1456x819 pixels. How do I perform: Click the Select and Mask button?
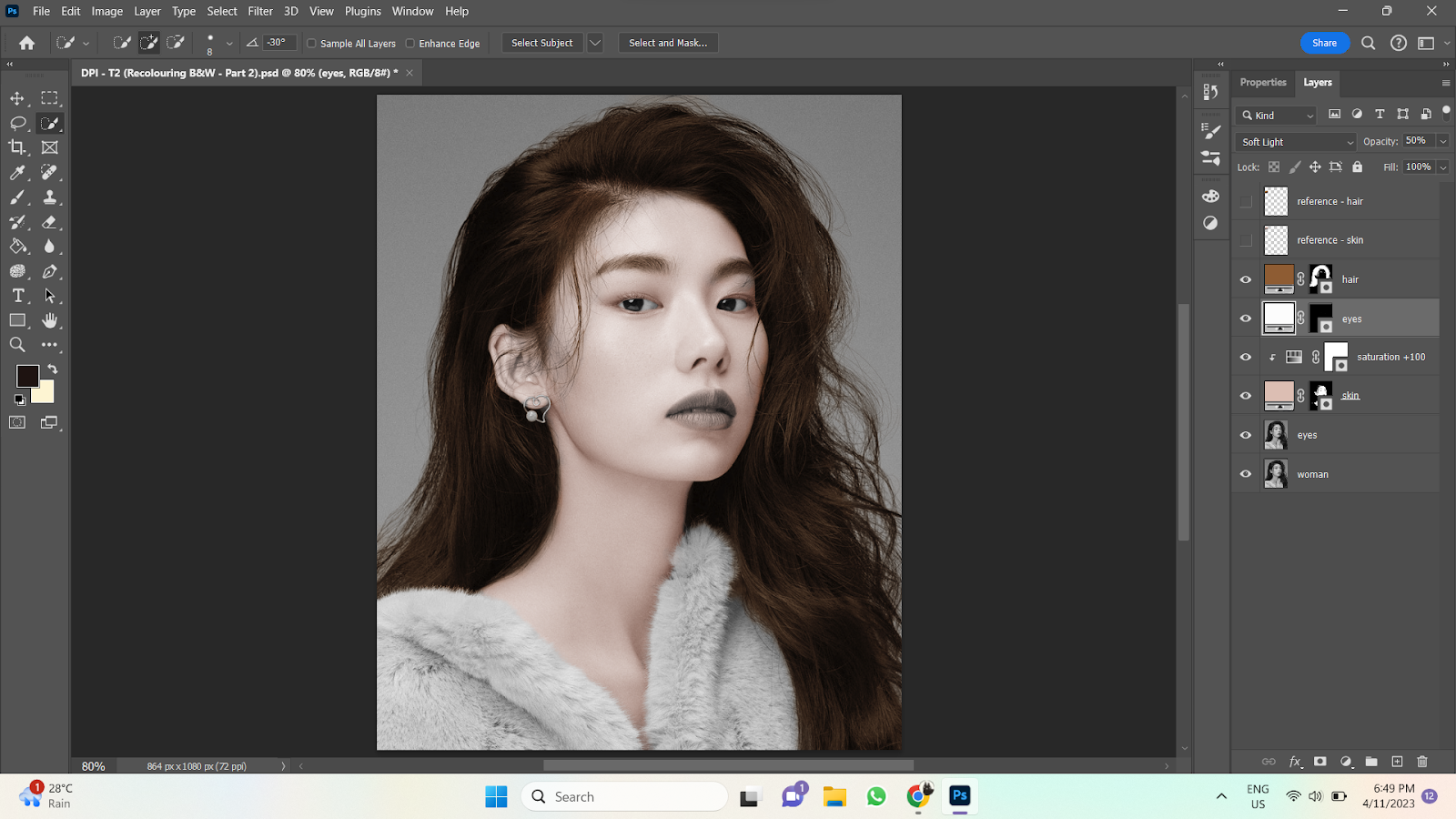click(x=668, y=43)
